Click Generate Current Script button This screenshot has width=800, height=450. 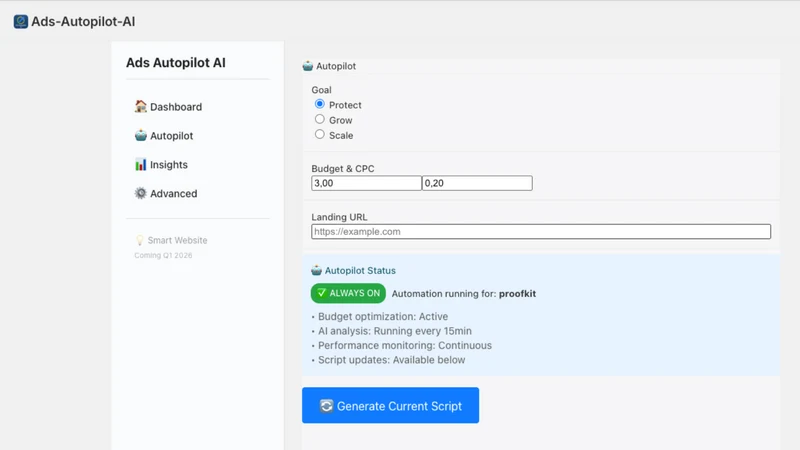[x=390, y=405]
